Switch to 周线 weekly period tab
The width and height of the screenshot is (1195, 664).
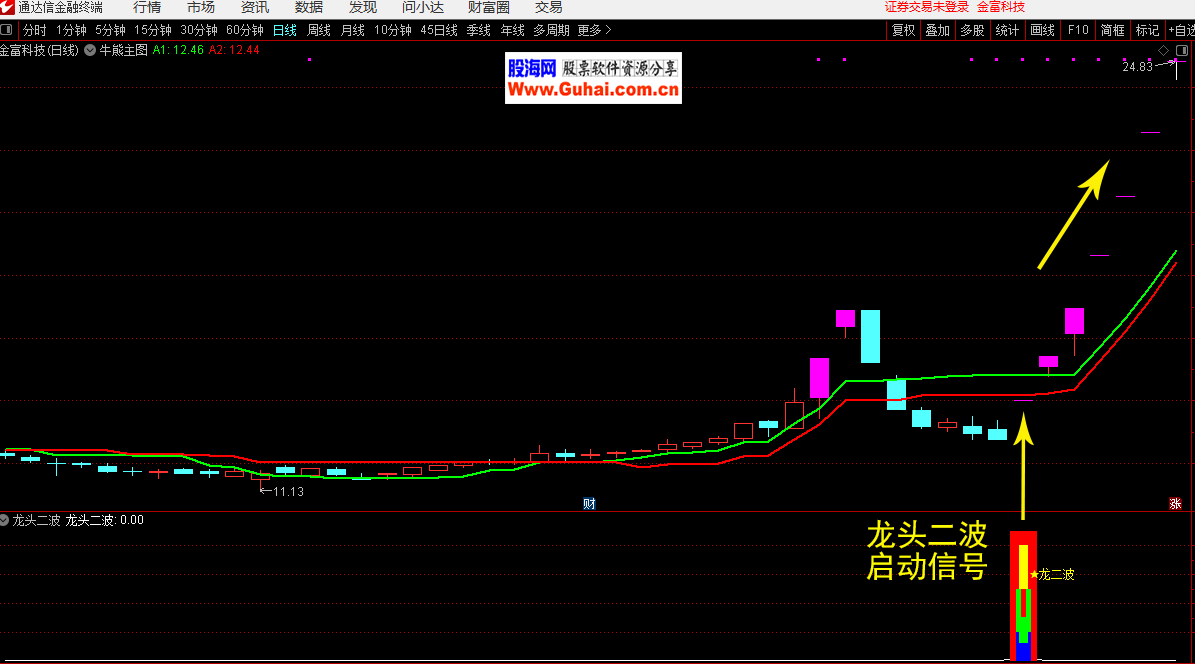319,30
